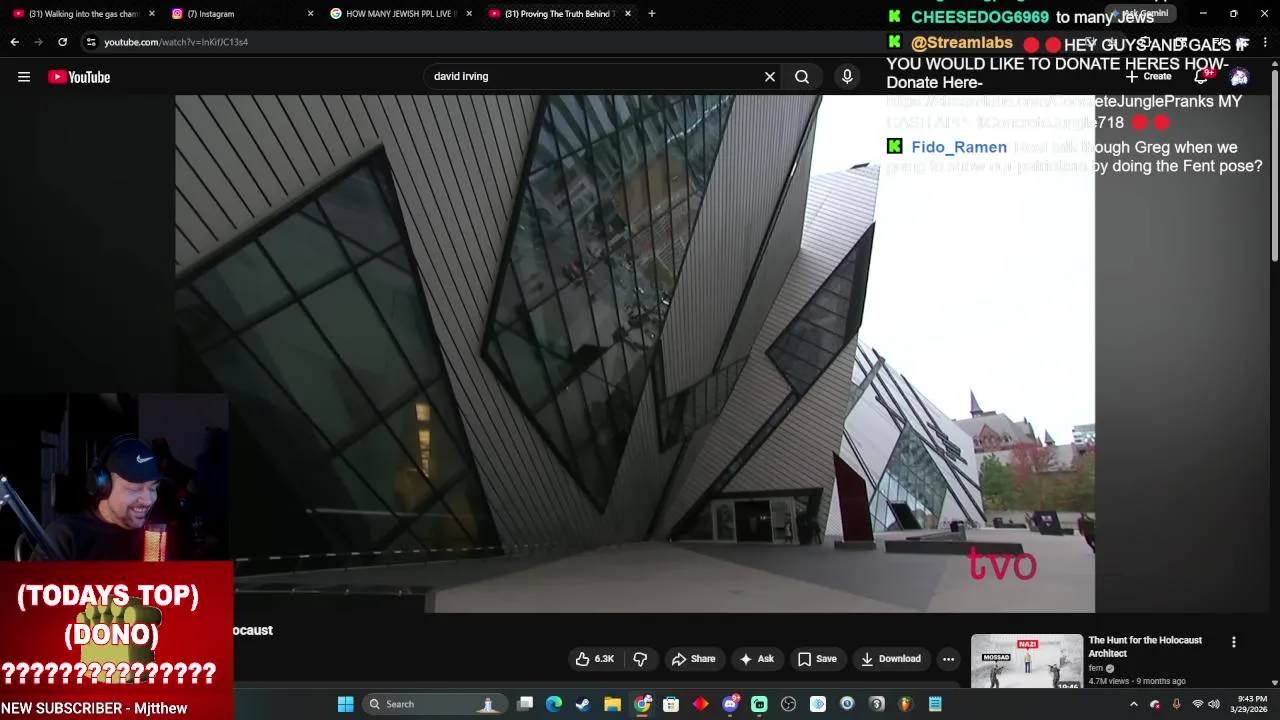This screenshot has width=1280, height=720.
Task: Launch Microsoft Edge from the taskbar
Action: pyautogui.click(x=554, y=704)
